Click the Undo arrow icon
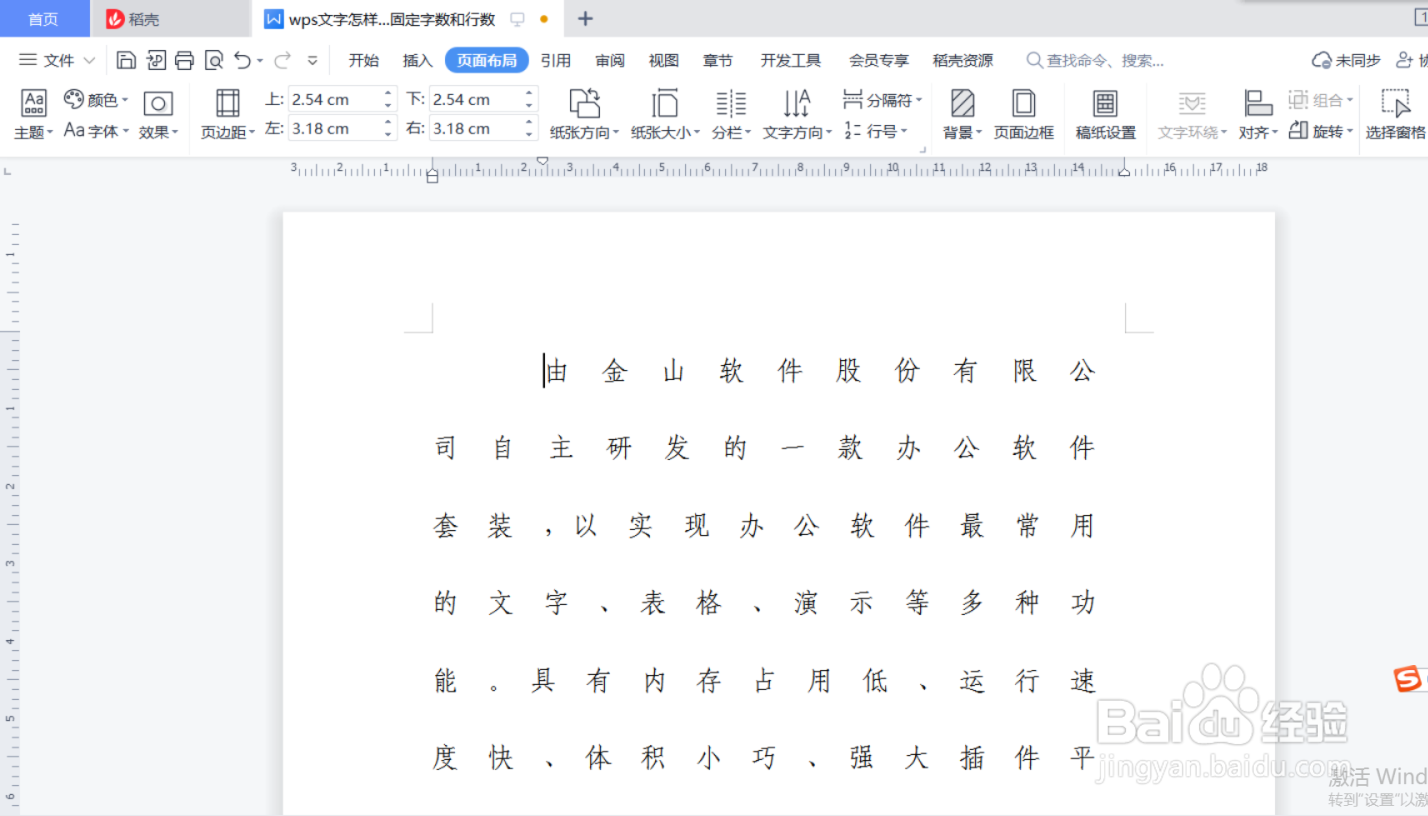The image size is (1428, 816). [242, 61]
